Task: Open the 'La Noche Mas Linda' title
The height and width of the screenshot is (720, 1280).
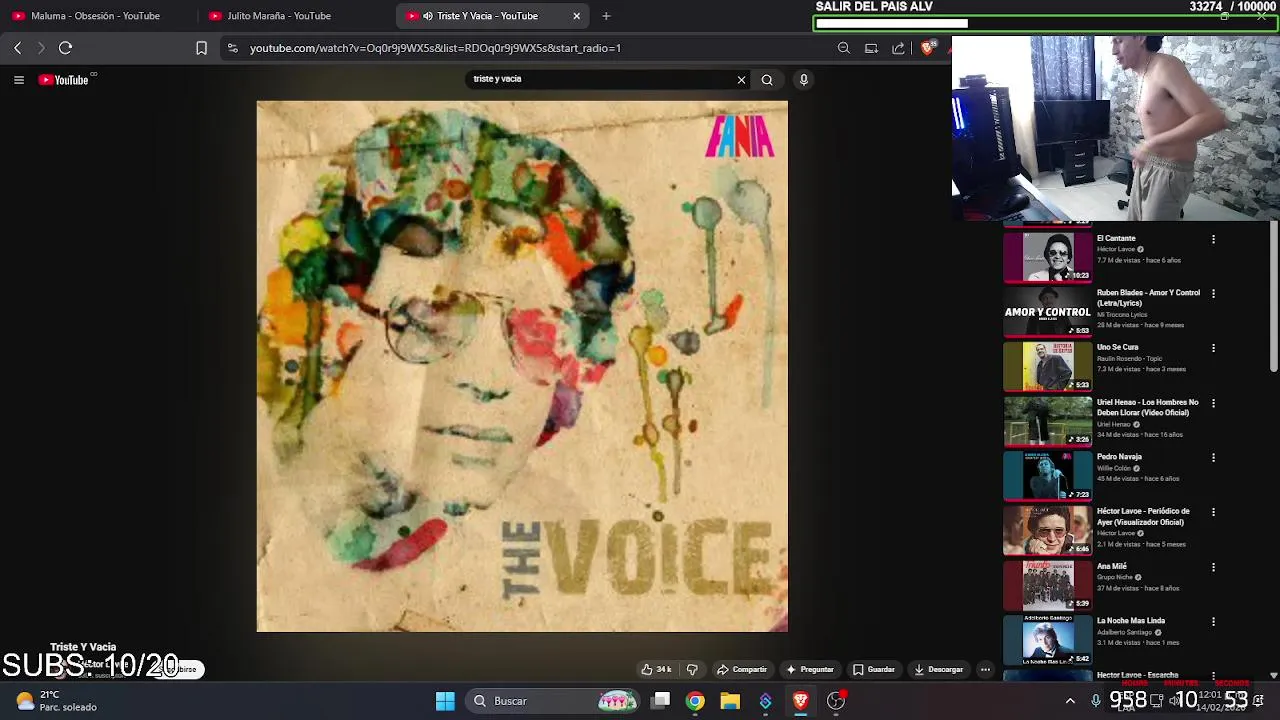Action: coord(1131,621)
